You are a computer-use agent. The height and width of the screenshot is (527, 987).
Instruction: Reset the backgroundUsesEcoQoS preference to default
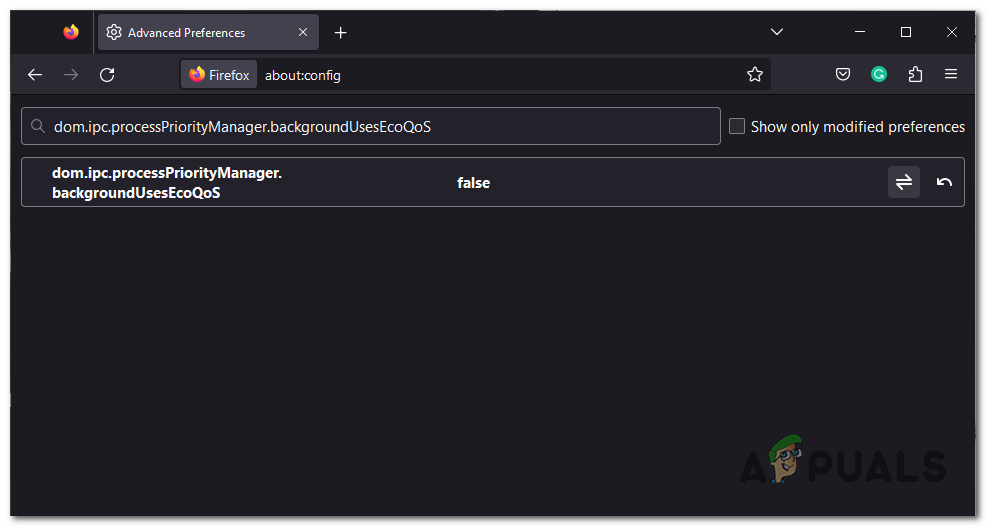point(944,183)
